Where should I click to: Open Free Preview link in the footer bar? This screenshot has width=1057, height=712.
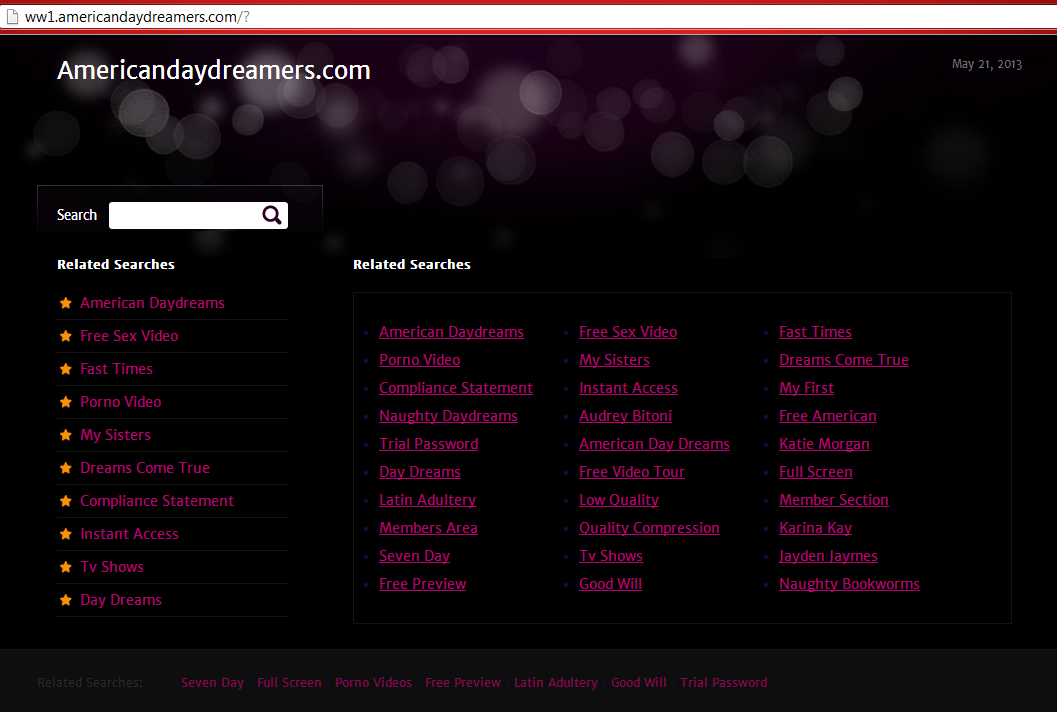463,682
